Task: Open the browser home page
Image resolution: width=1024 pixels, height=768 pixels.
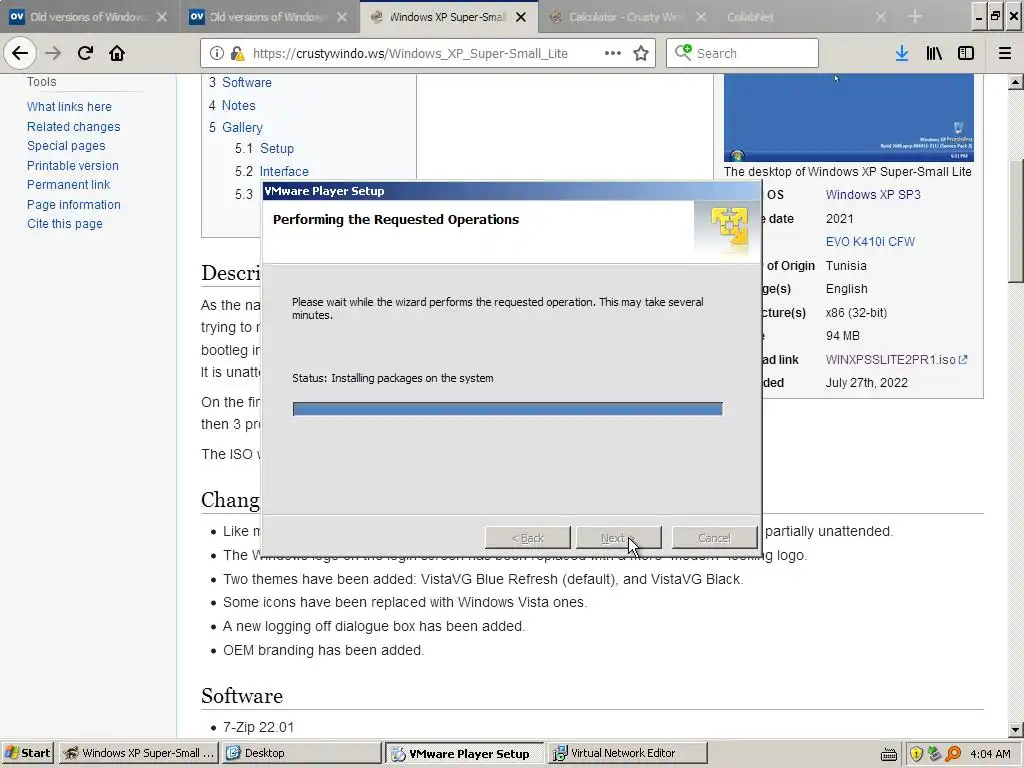Action: coord(117,53)
